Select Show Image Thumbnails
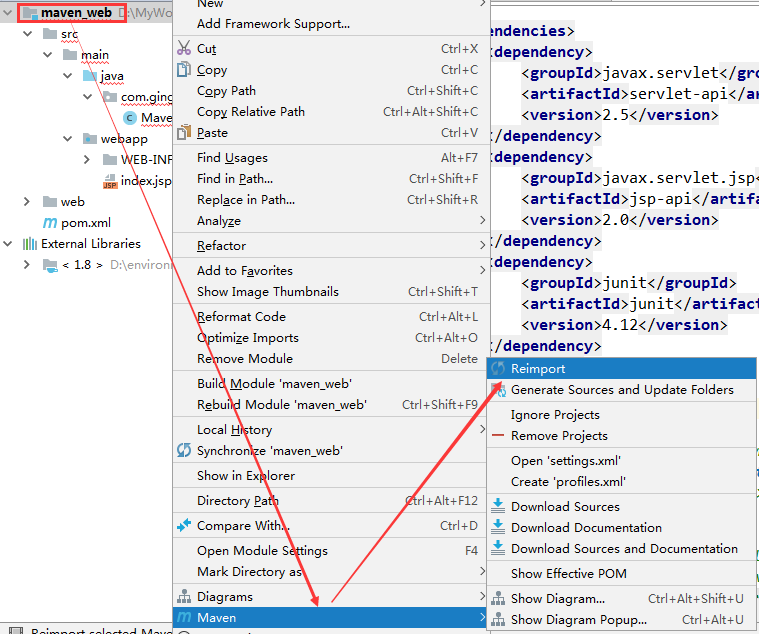 pyautogui.click(x=331, y=291)
